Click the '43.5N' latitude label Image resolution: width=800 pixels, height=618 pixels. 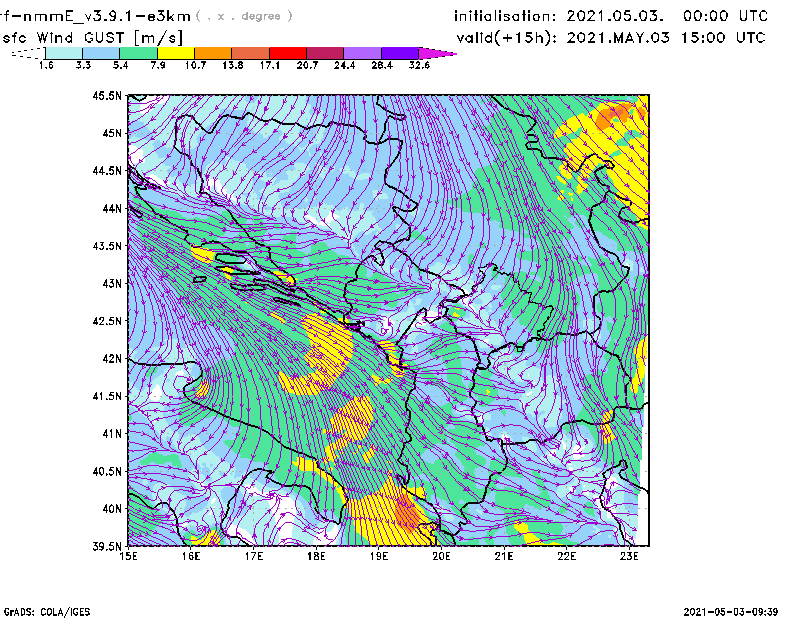click(x=107, y=246)
